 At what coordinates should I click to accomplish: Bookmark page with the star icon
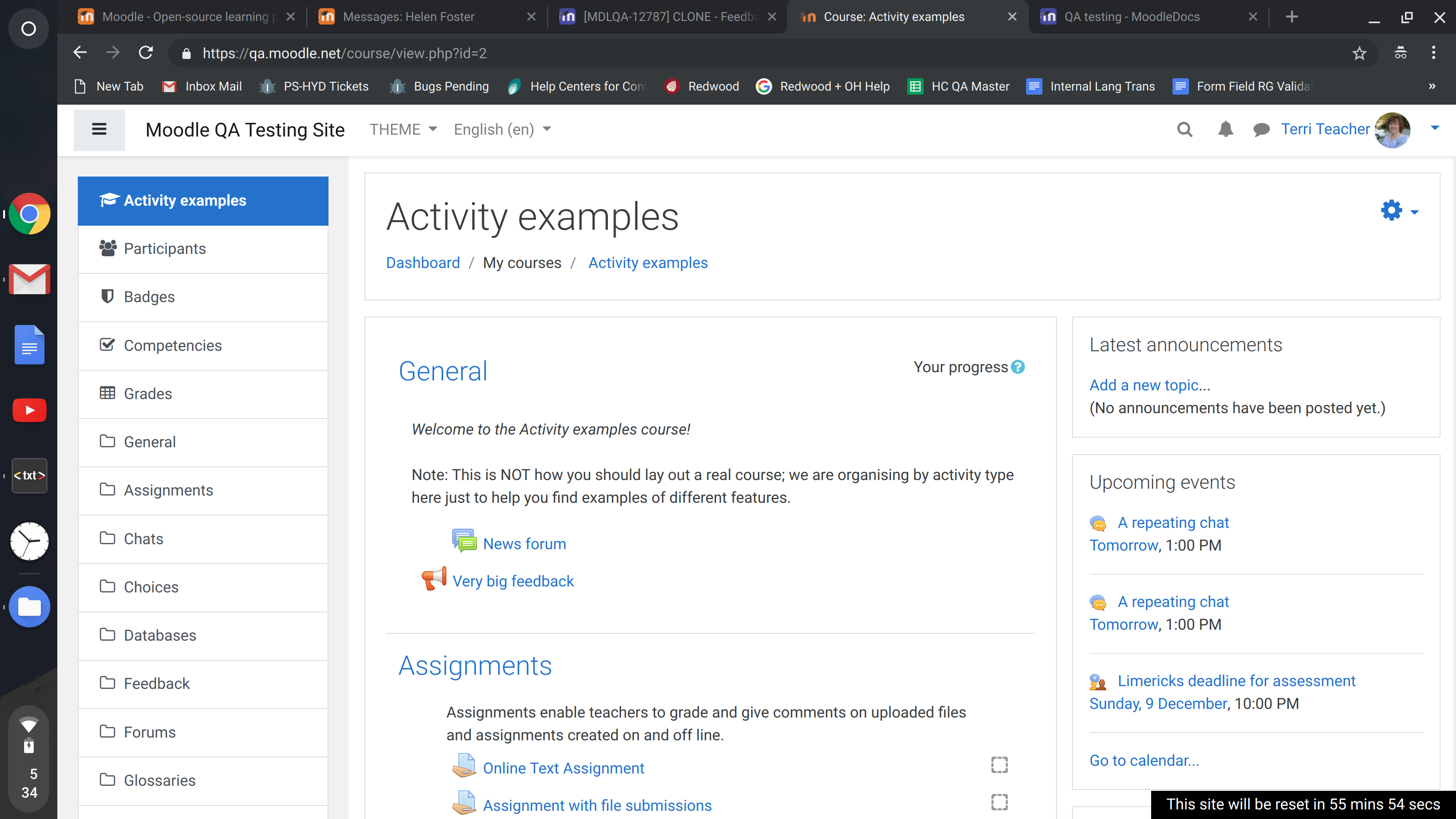(1359, 53)
